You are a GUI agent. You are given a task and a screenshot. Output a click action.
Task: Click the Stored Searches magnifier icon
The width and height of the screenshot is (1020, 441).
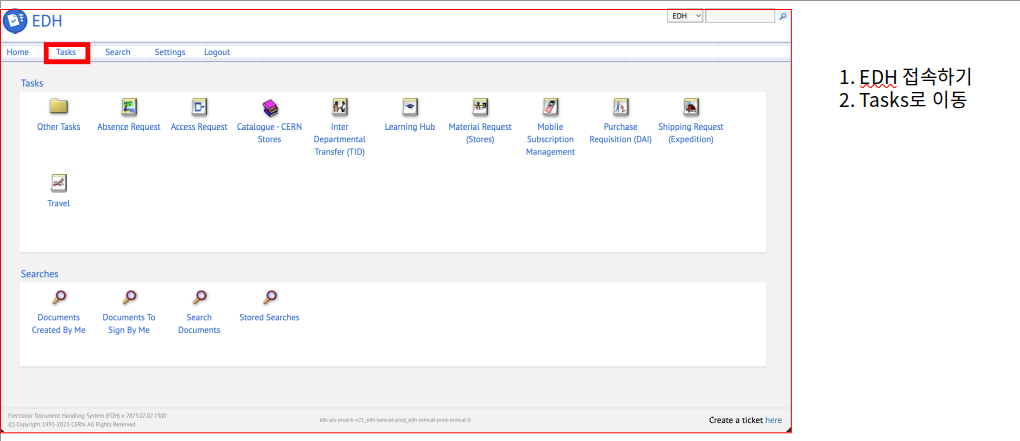pyautogui.click(x=270, y=297)
